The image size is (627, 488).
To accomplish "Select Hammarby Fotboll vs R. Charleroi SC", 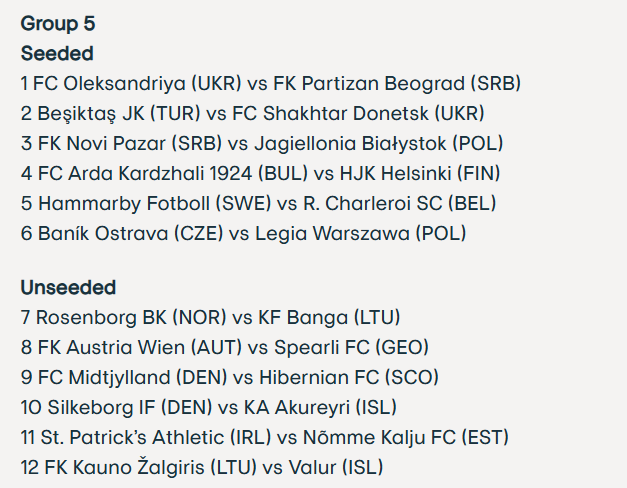I will [258, 204].
